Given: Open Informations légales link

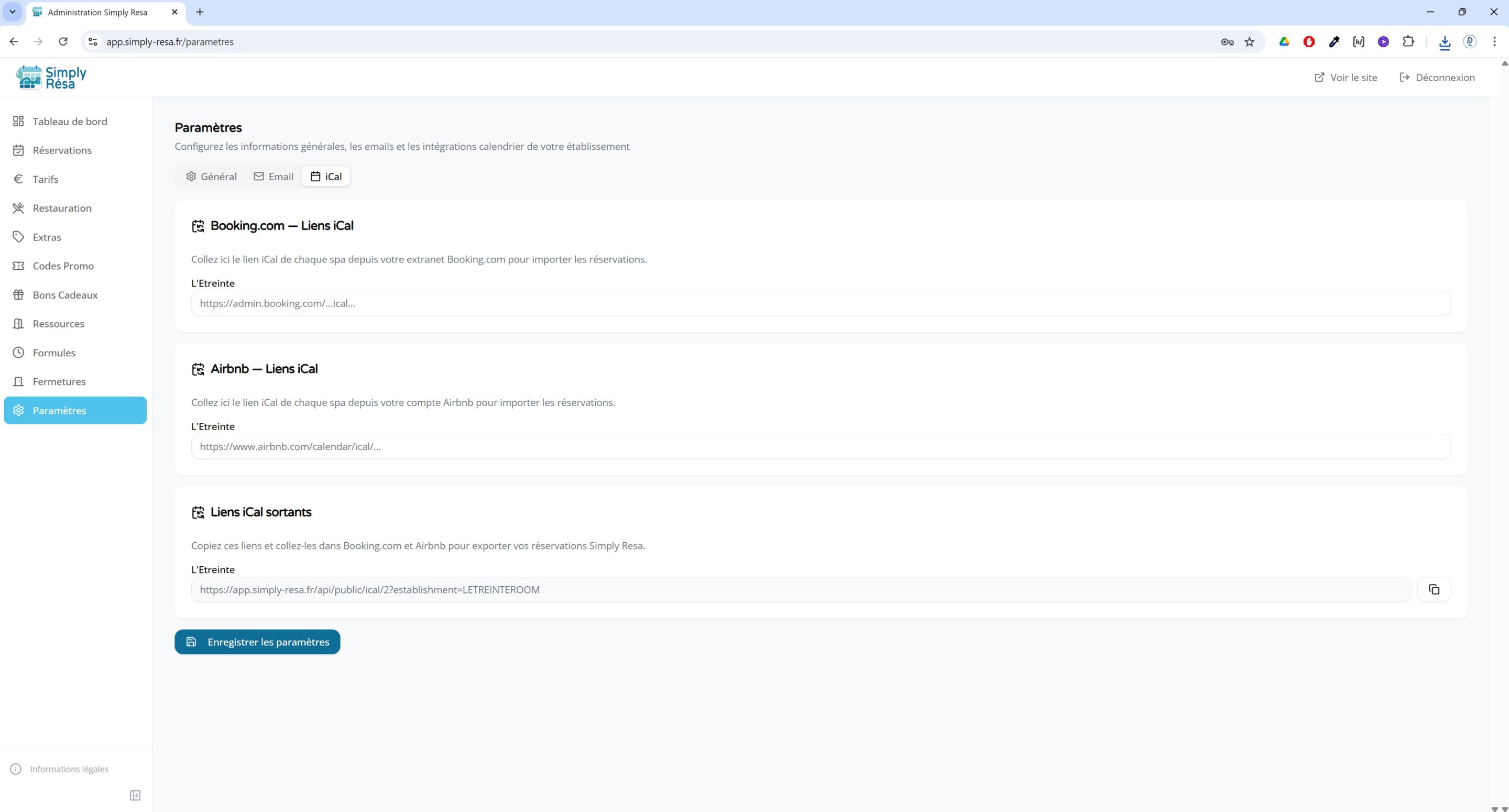Looking at the screenshot, I should pyautogui.click(x=69, y=769).
